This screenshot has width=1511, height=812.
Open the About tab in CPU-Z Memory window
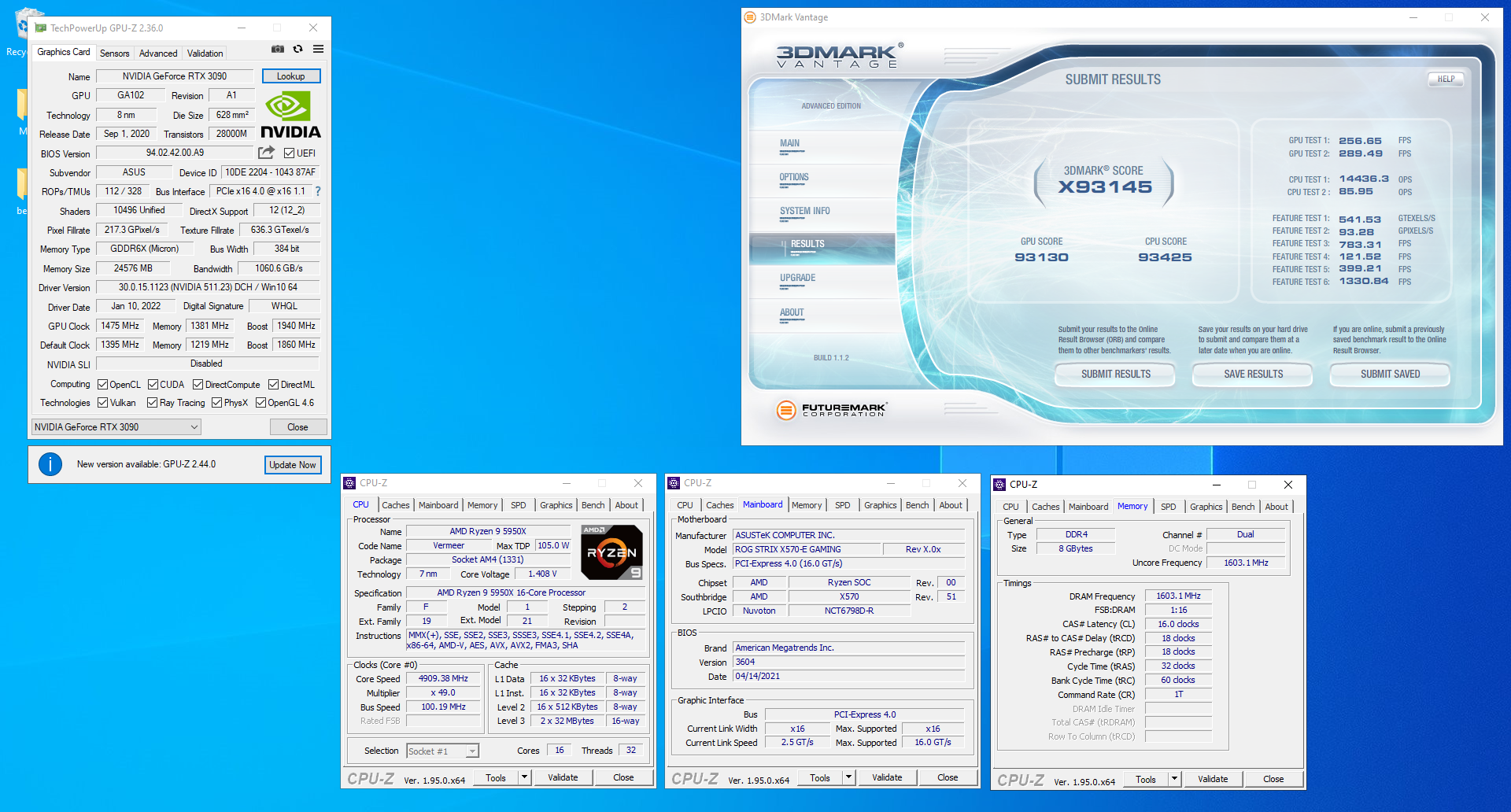[1276, 507]
